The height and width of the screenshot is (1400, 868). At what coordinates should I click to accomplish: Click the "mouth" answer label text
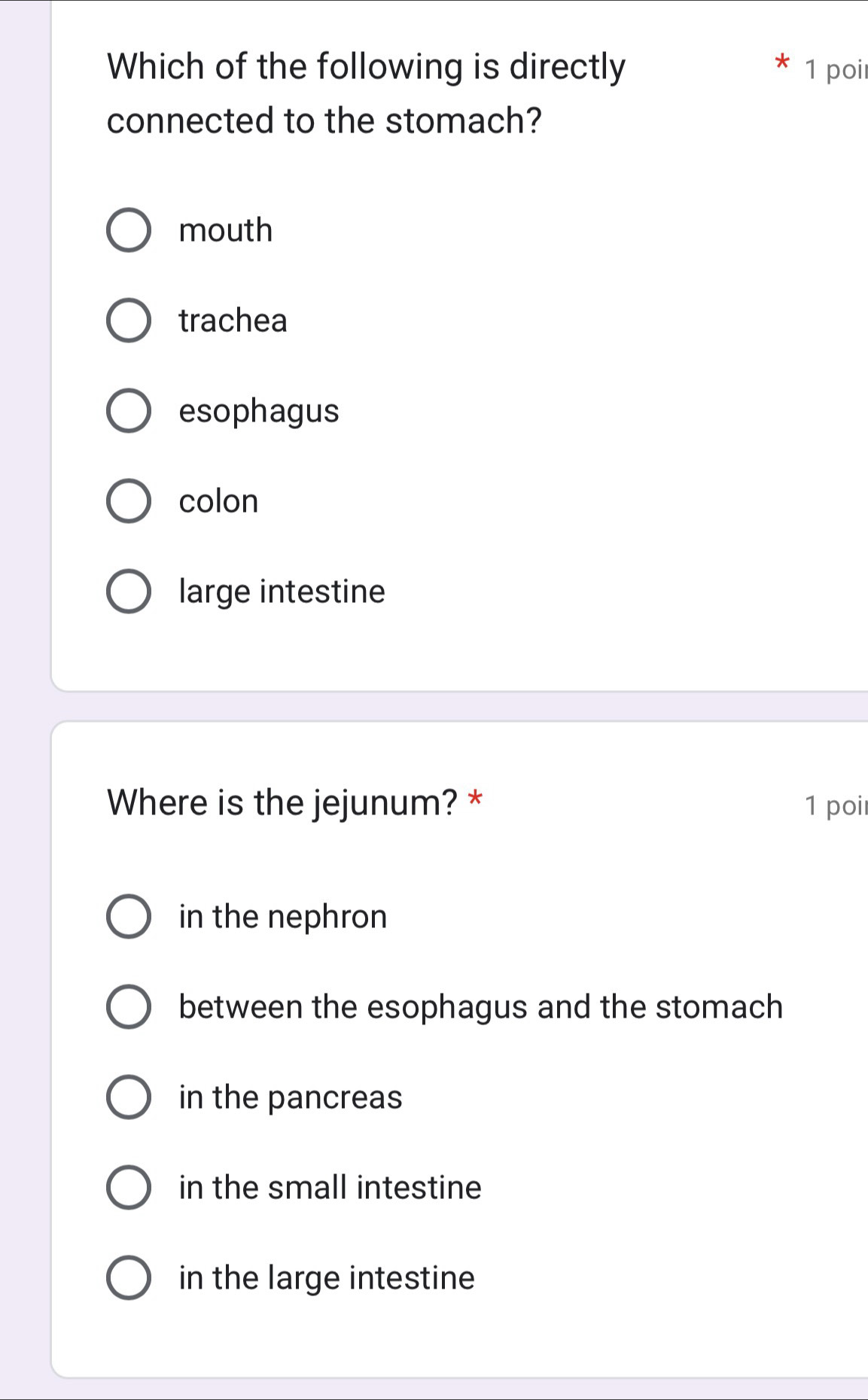(226, 230)
